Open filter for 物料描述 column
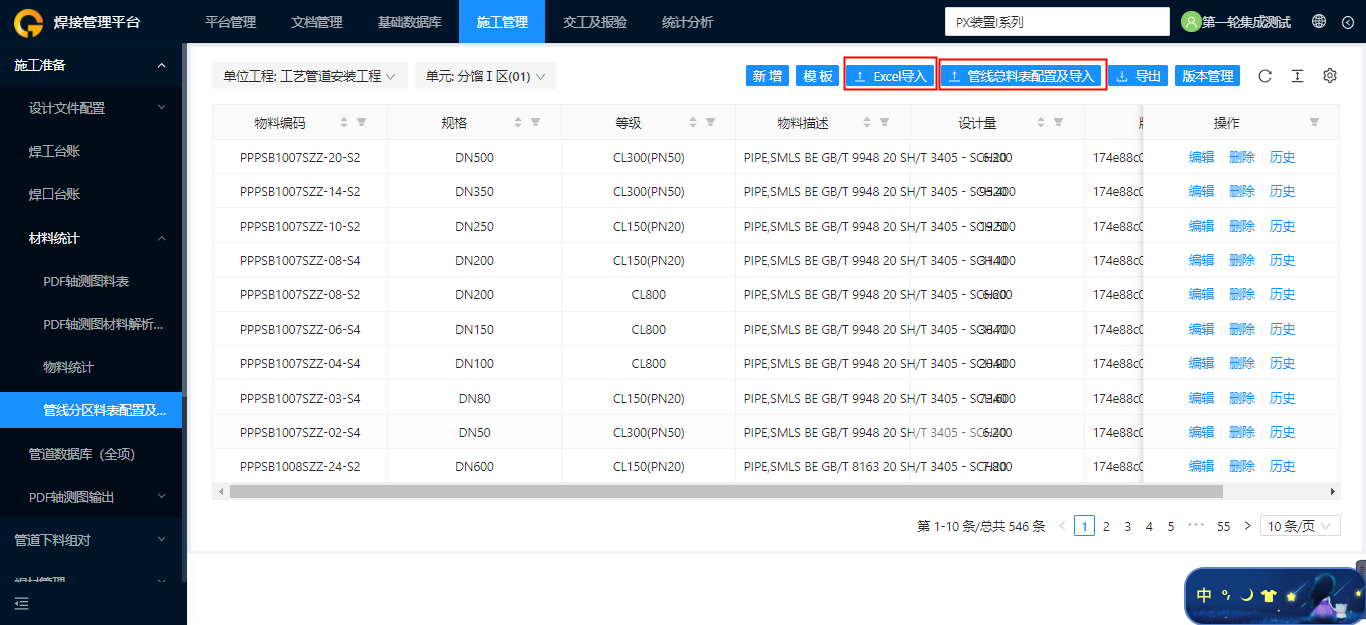Image resolution: width=1366 pixels, height=625 pixels. tap(884, 122)
